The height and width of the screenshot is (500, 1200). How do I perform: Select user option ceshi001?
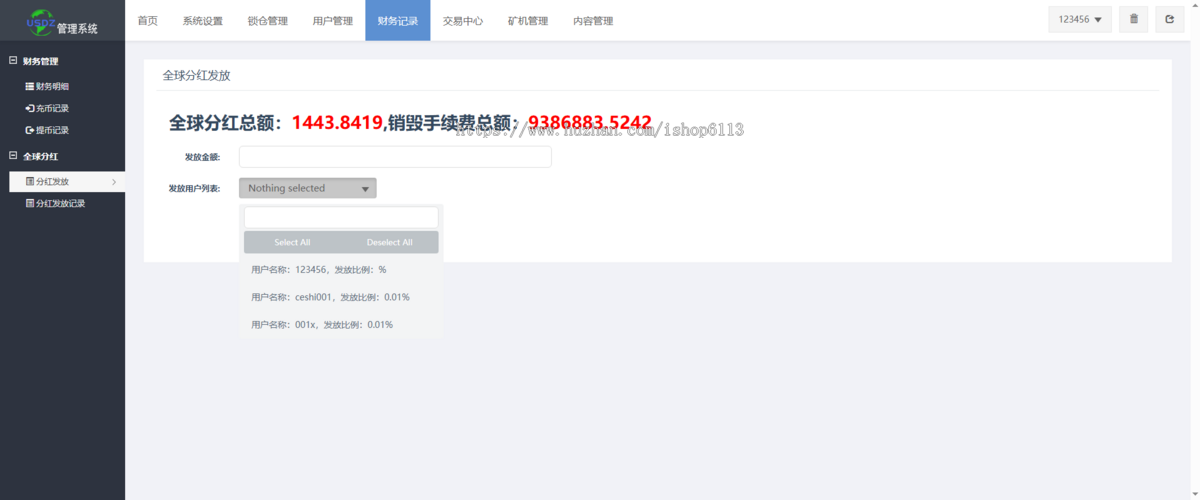coord(341,297)
